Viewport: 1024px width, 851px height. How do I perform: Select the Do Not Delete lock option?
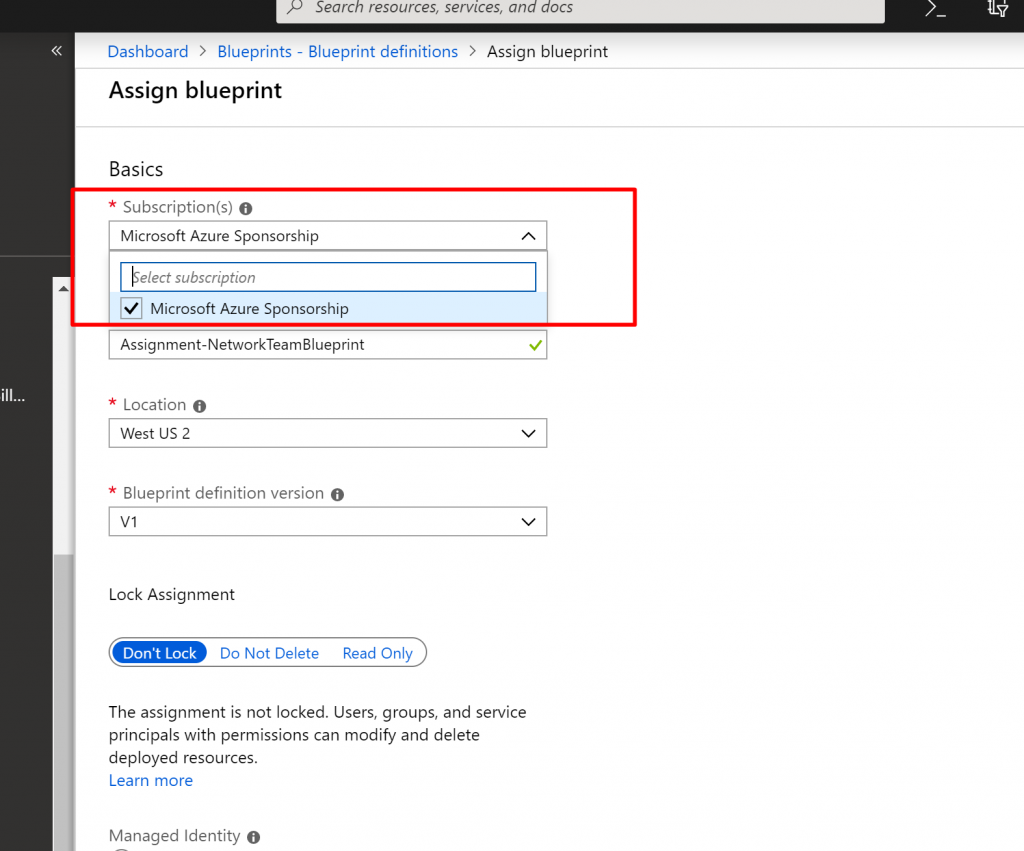coord(269,653)
